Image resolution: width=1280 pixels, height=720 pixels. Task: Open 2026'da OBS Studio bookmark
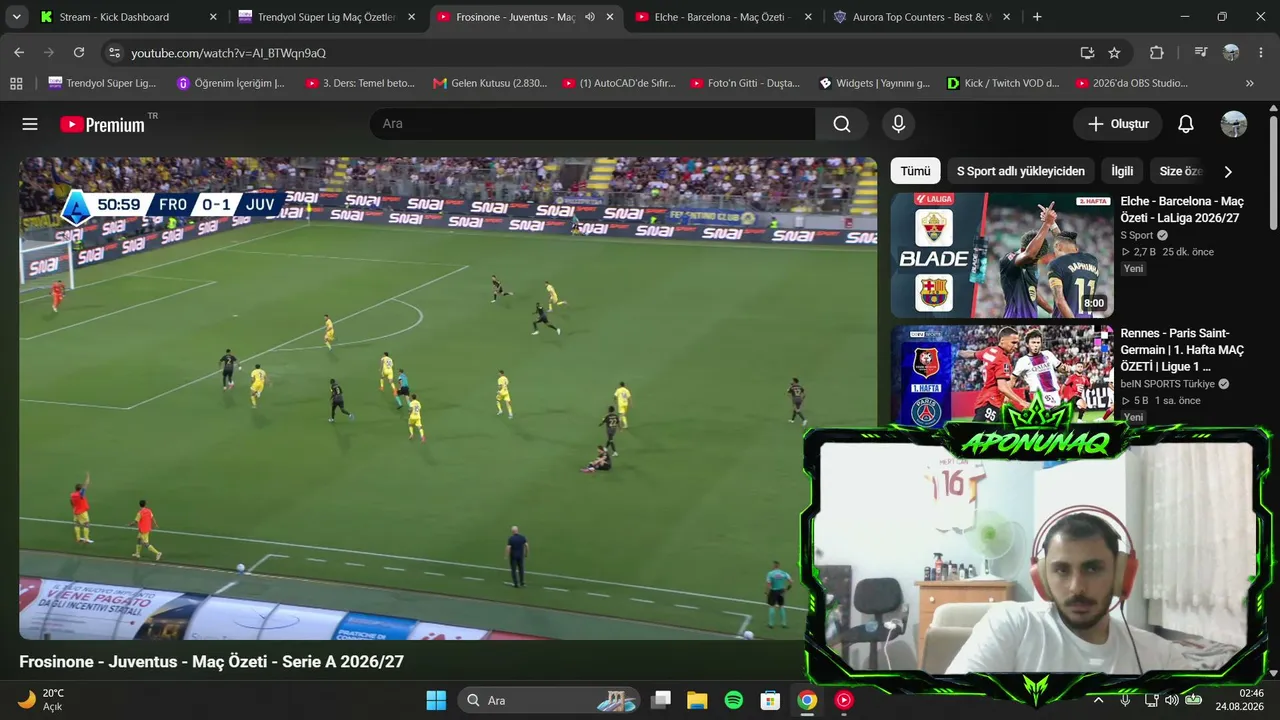(x=1131, y=83)
